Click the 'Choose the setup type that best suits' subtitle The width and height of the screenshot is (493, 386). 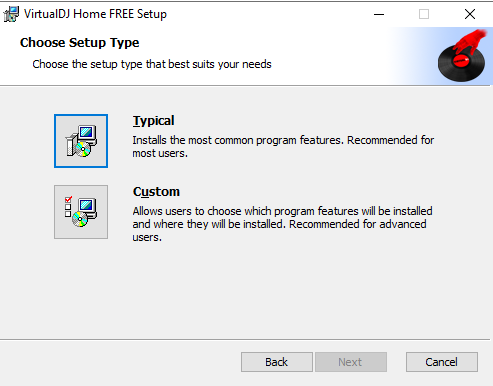152,64
